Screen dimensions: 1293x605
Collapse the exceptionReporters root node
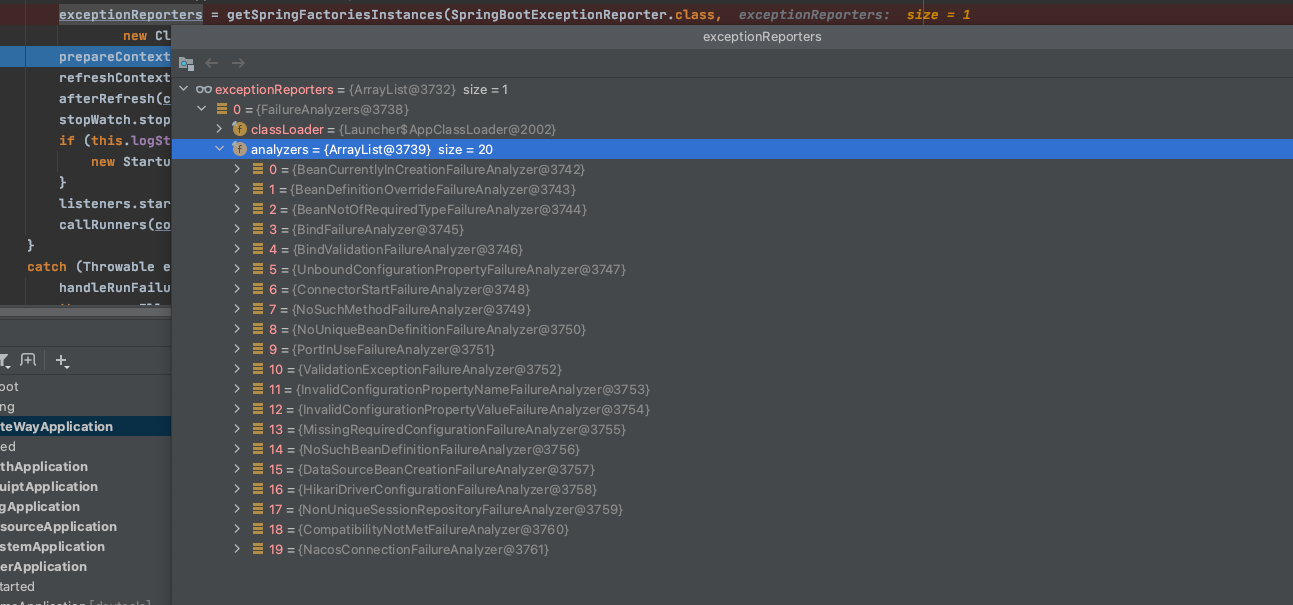[183, 89]
